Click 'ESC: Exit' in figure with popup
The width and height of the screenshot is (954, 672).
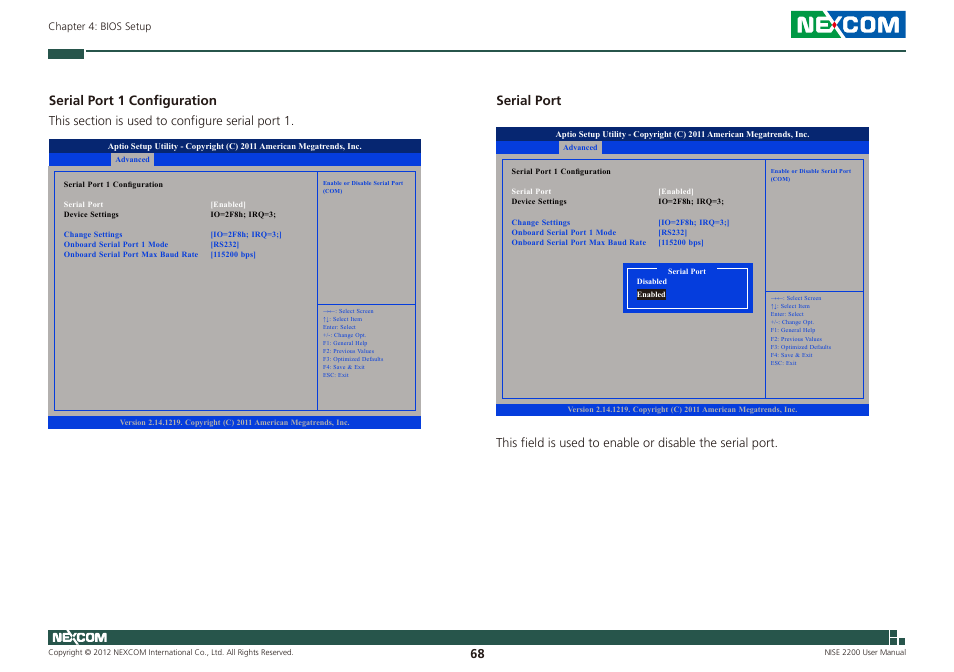[784, 362]
